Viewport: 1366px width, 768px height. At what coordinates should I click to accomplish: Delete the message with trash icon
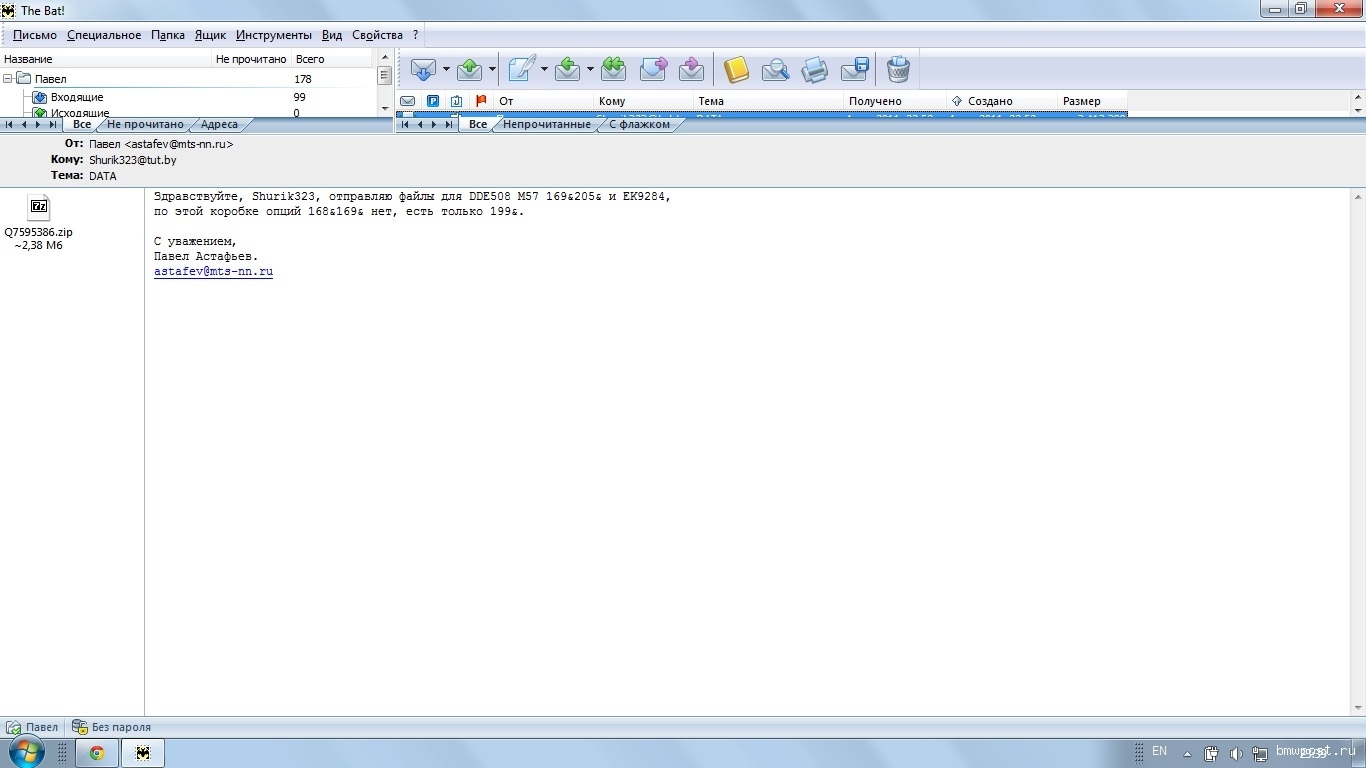[x=898, y=69]
